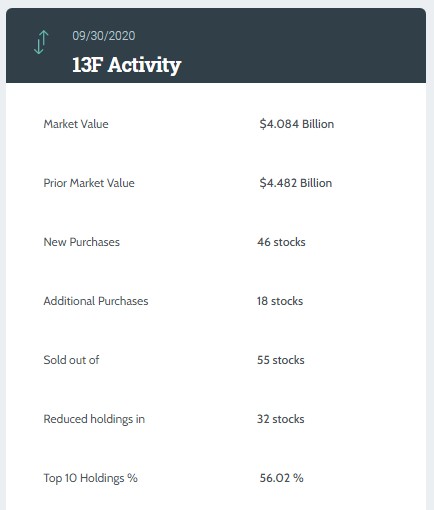Click the Sold out of row
This screenshot has height=510, width=434.
[216, 360]
